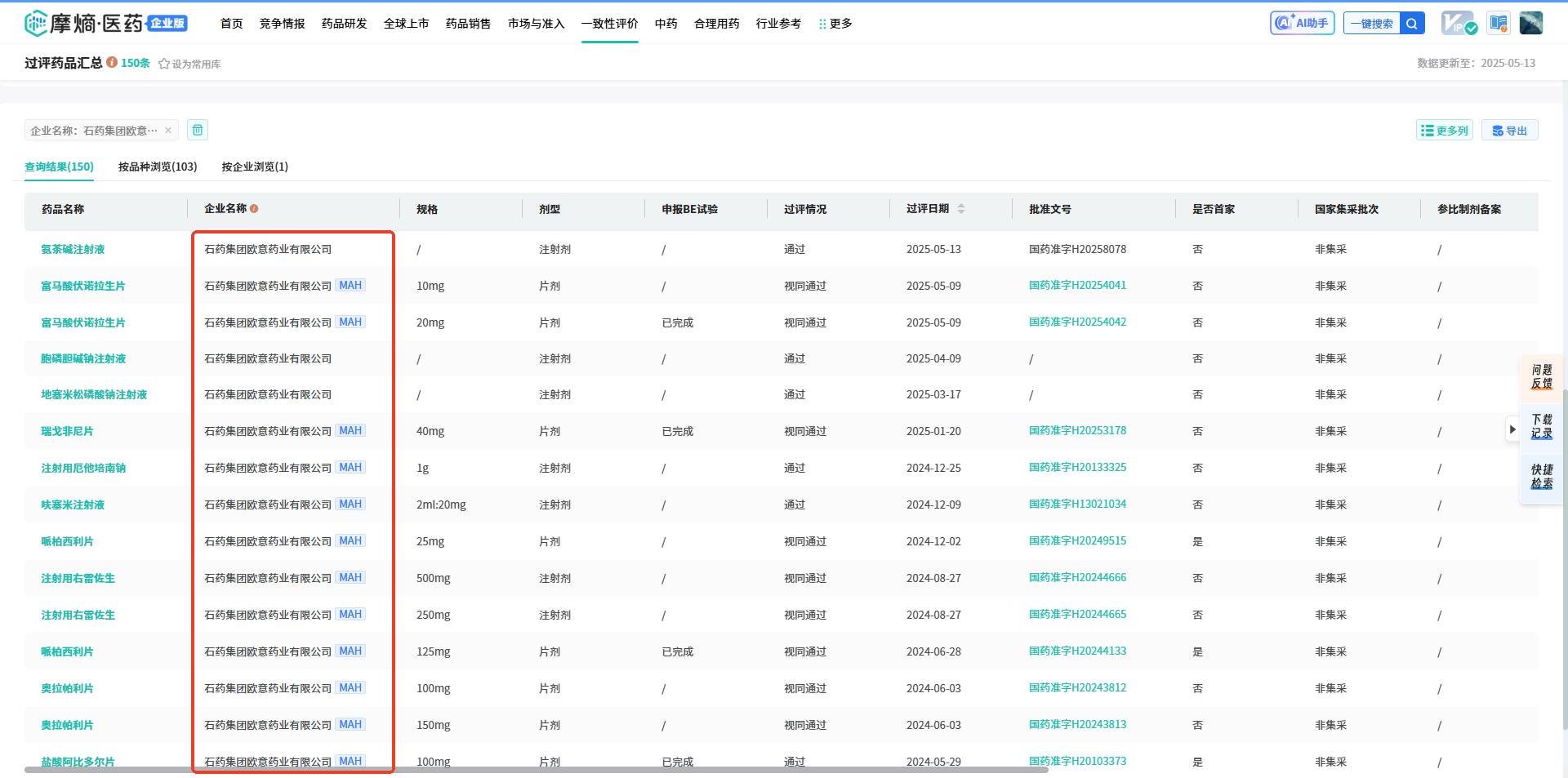Click the vertical page scrollbar

1565,559
